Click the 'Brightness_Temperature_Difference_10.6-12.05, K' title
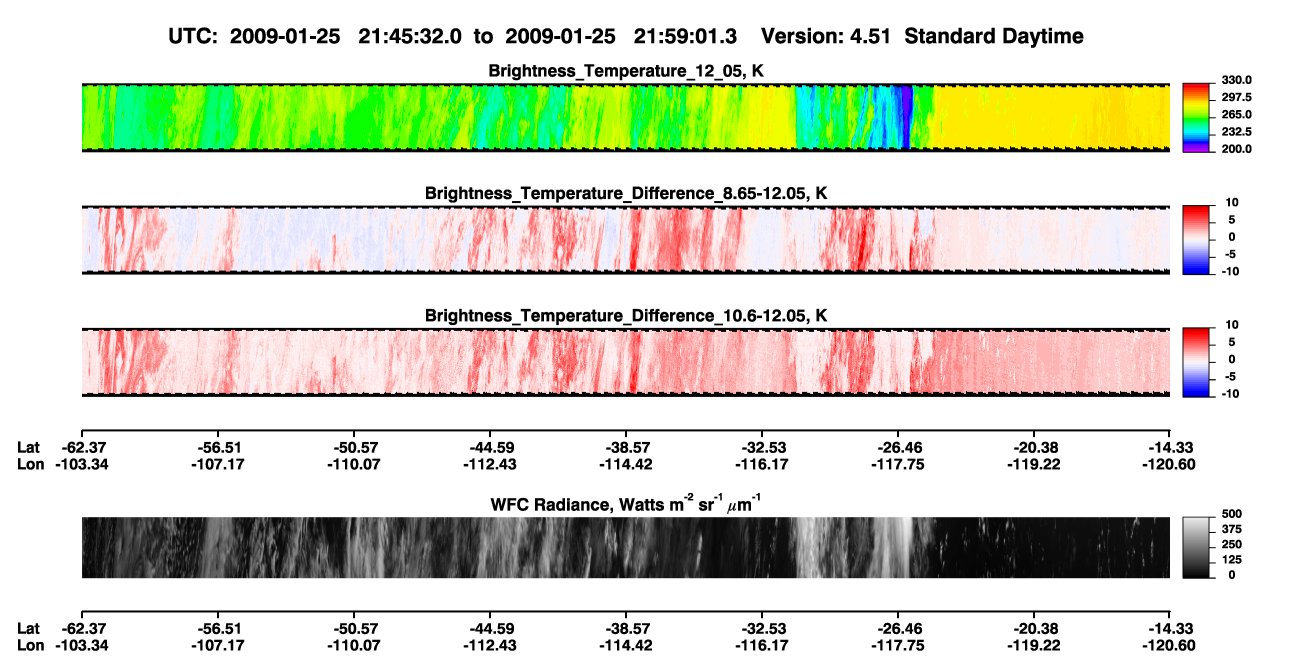This screenshot has width=1300, height=667. click(626, 316)
